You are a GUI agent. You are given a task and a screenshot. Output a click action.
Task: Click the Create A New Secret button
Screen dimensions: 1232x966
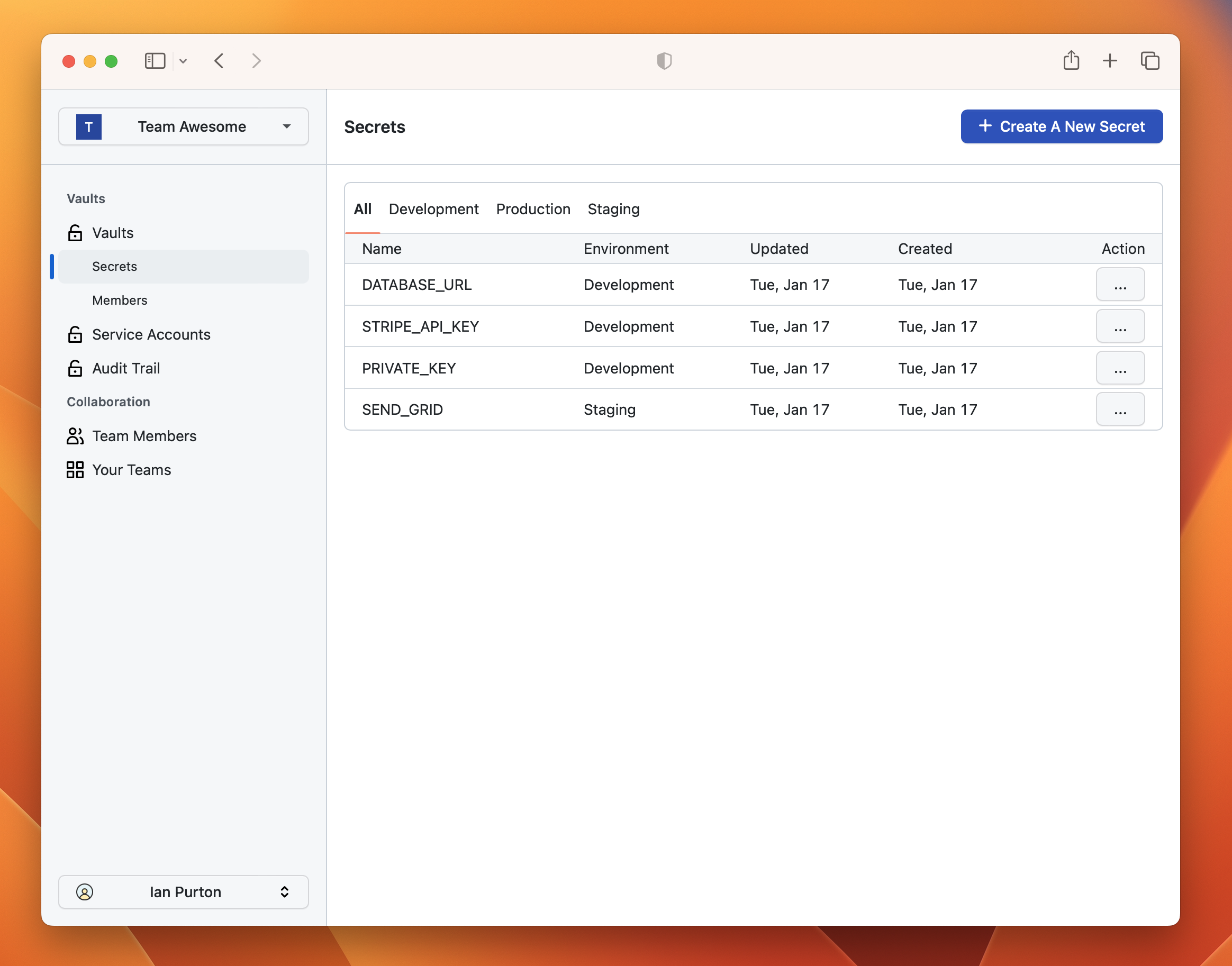click(x=1062, y=126)
